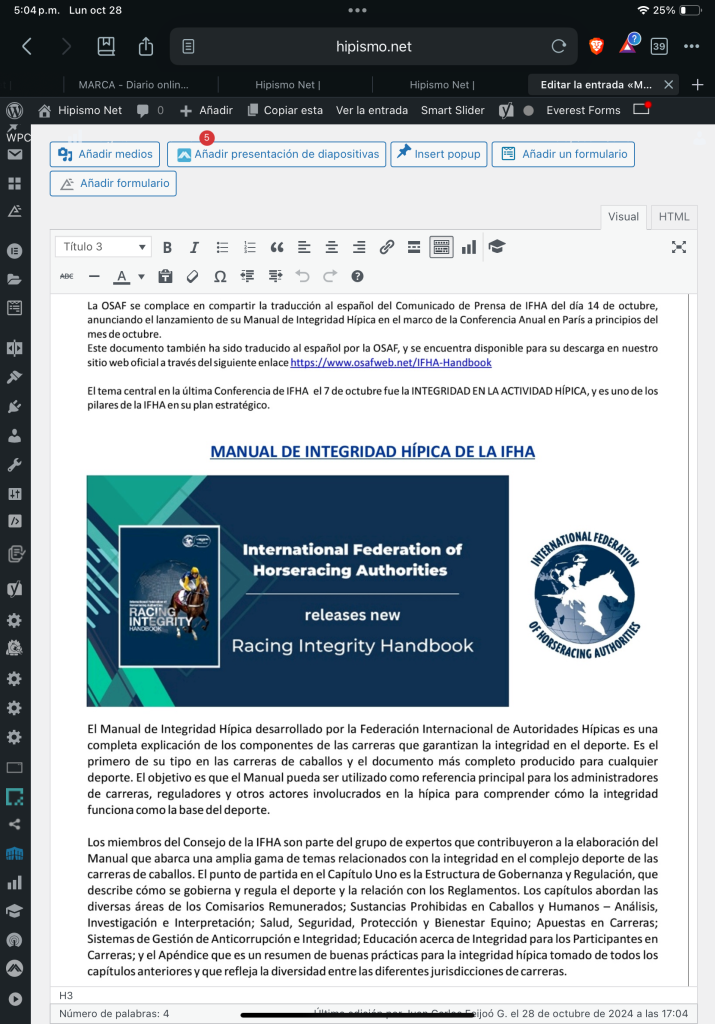Align text left

pyautogui.click(x=304, y=248)
